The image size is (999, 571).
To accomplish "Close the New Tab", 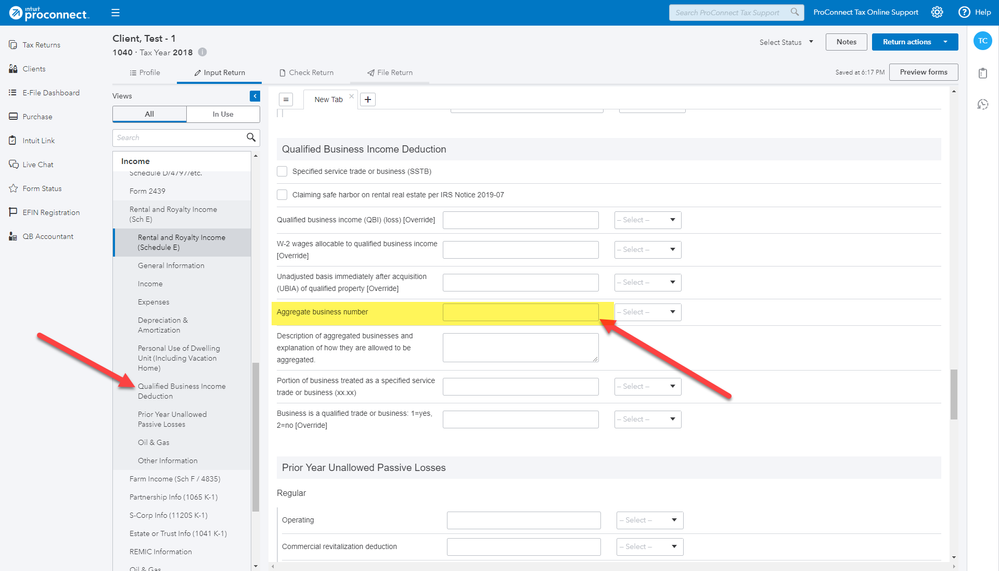I will click(351, 96).
